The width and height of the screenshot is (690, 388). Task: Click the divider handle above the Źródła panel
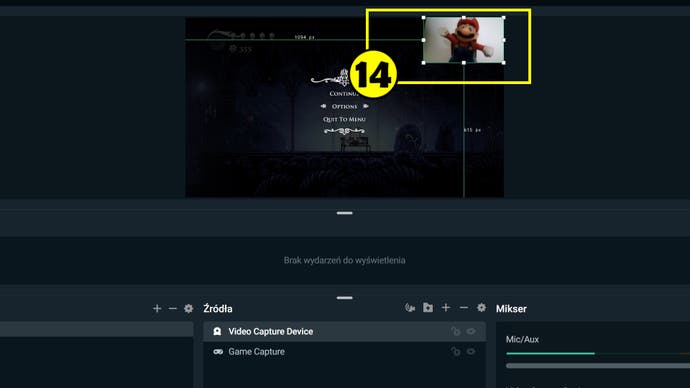tap(345, 298)
